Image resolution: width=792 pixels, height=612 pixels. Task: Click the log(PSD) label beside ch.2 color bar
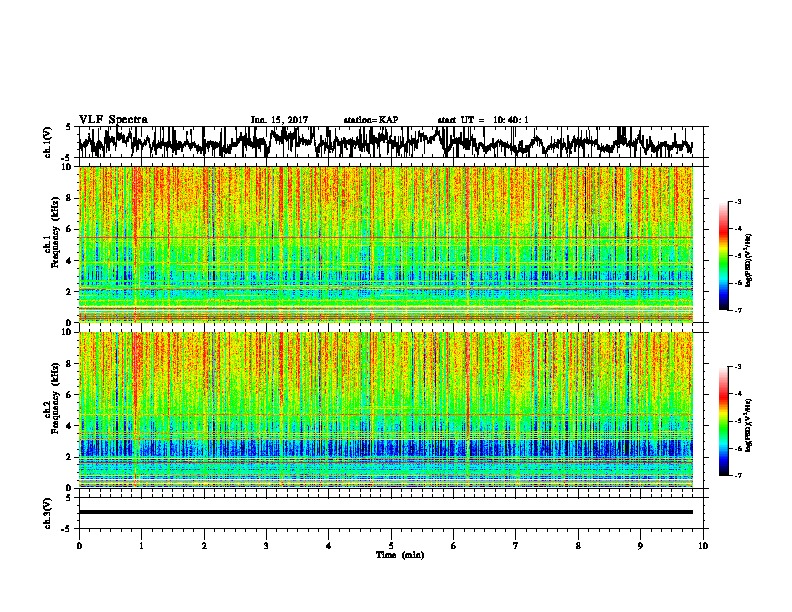pos(748,425)
